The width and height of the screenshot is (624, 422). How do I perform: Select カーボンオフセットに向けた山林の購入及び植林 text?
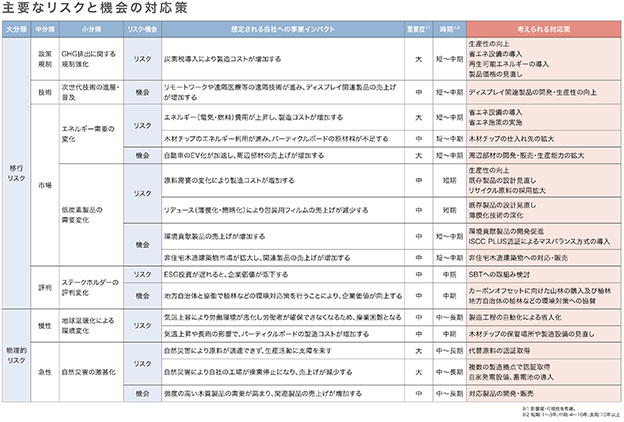click(540, 291)
